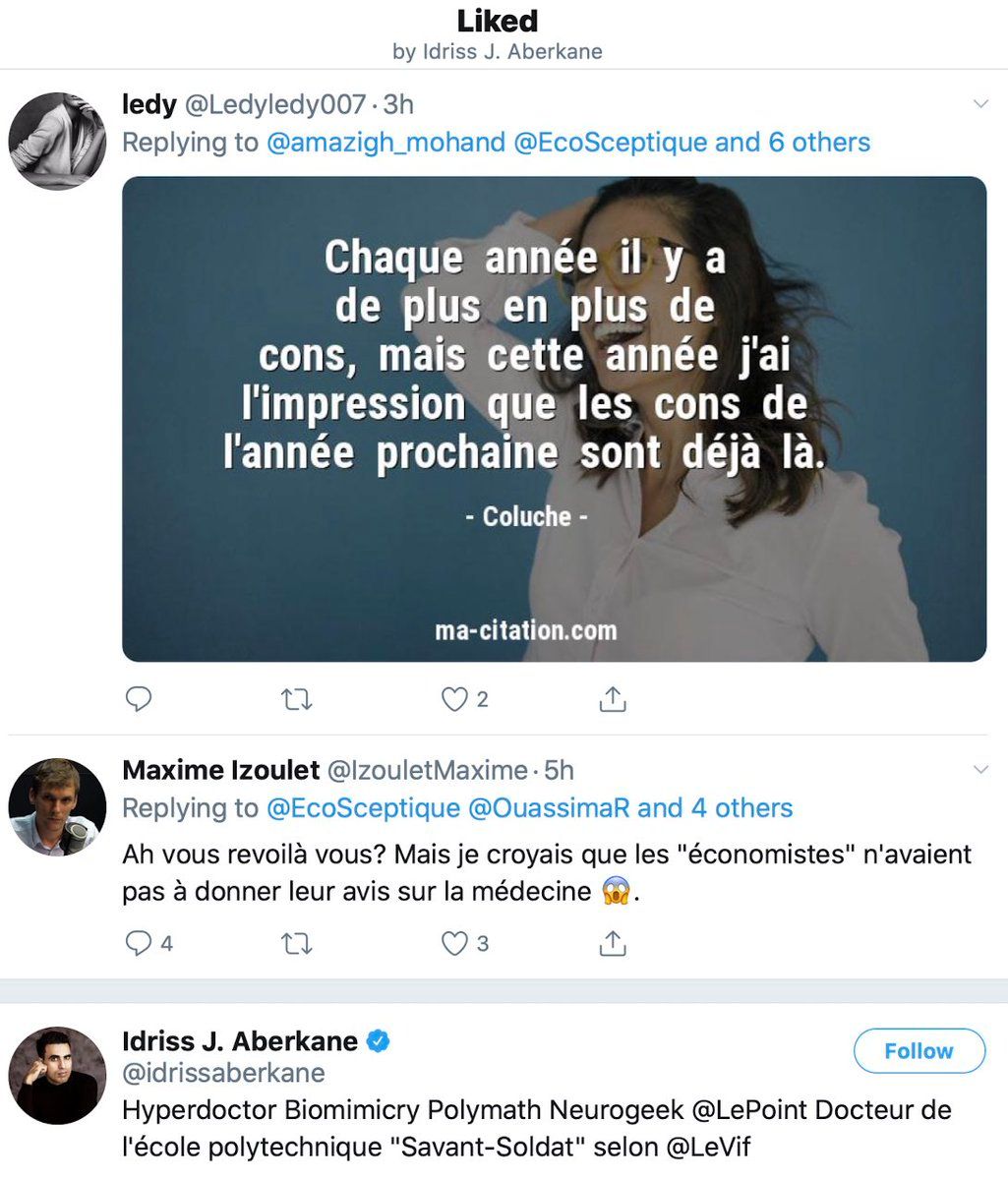Follow Idriss J. Aberkane
Image resolution: width=1008 pixels, height=1180 pixels.
[x=919, y=1050]
